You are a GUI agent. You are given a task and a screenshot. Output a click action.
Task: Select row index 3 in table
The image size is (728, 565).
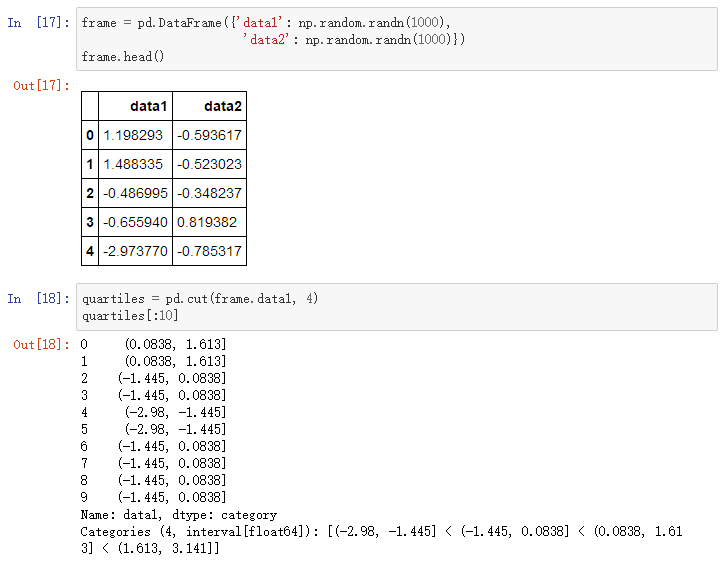point(90,222)
